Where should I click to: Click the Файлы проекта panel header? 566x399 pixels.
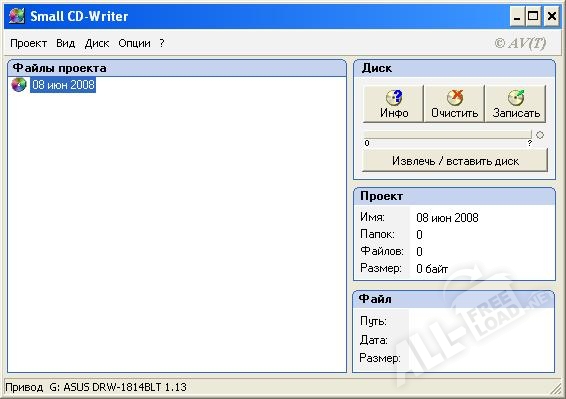pos(177,68)
